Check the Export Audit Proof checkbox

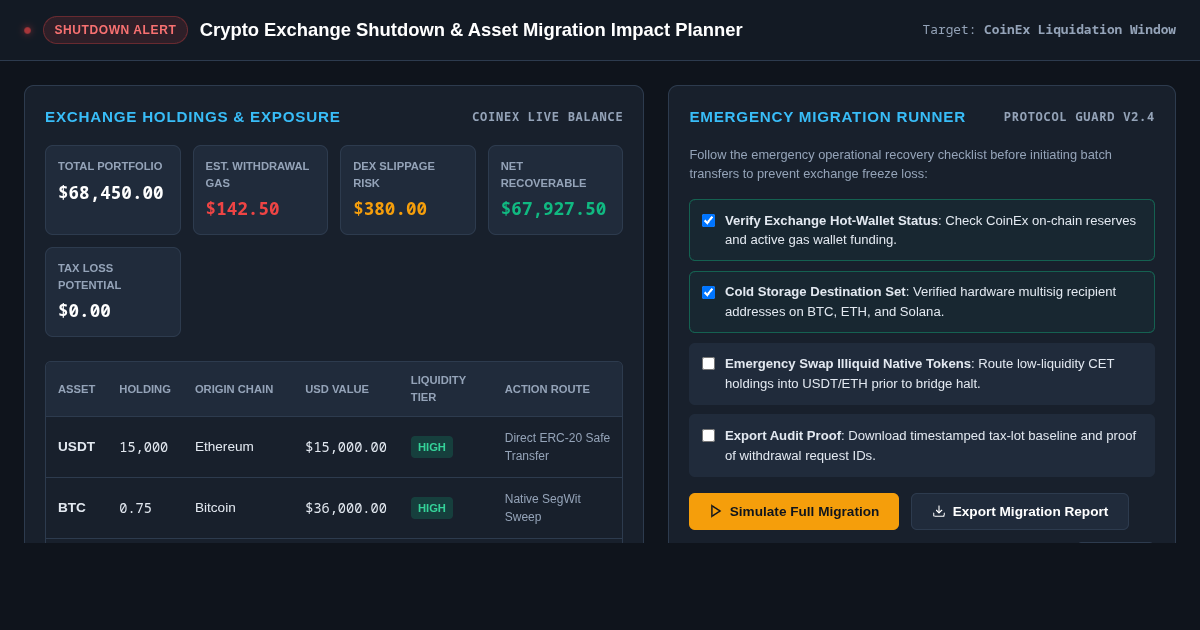click(x=708, y=436)
